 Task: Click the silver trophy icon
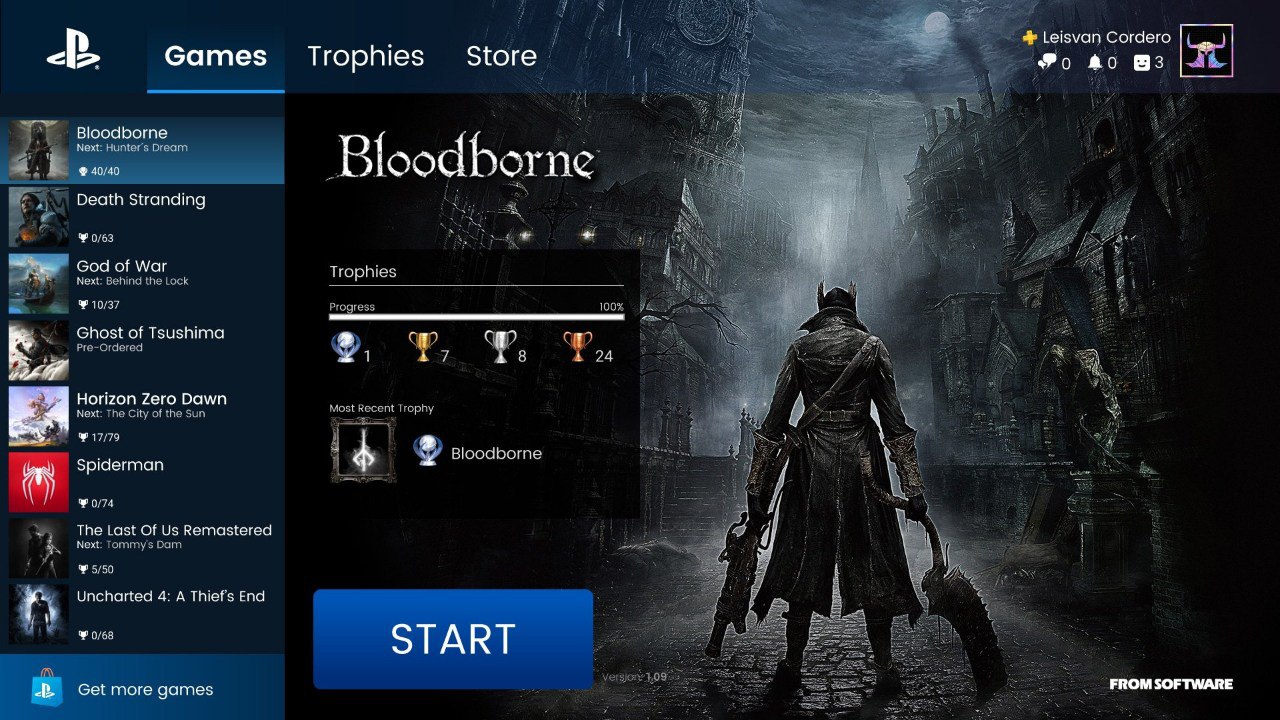(x=500, y=347)
